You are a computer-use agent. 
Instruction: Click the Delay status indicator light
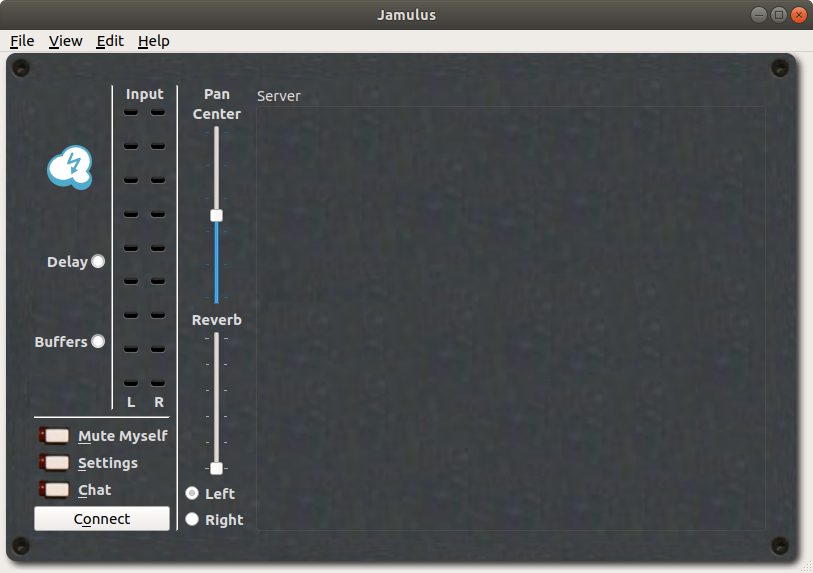coord(98,262)
